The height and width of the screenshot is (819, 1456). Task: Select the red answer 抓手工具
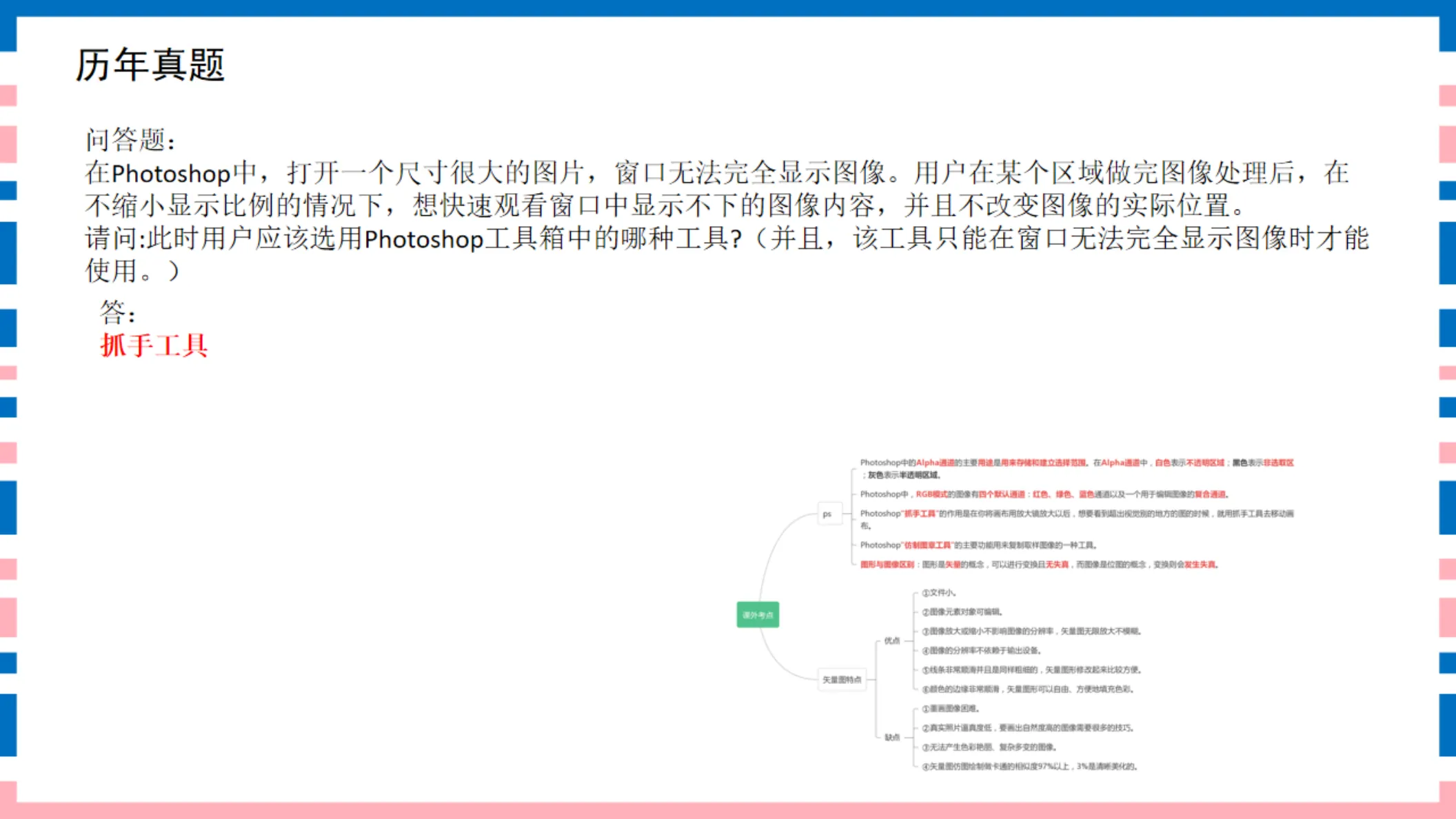click(x=154, y=345)
